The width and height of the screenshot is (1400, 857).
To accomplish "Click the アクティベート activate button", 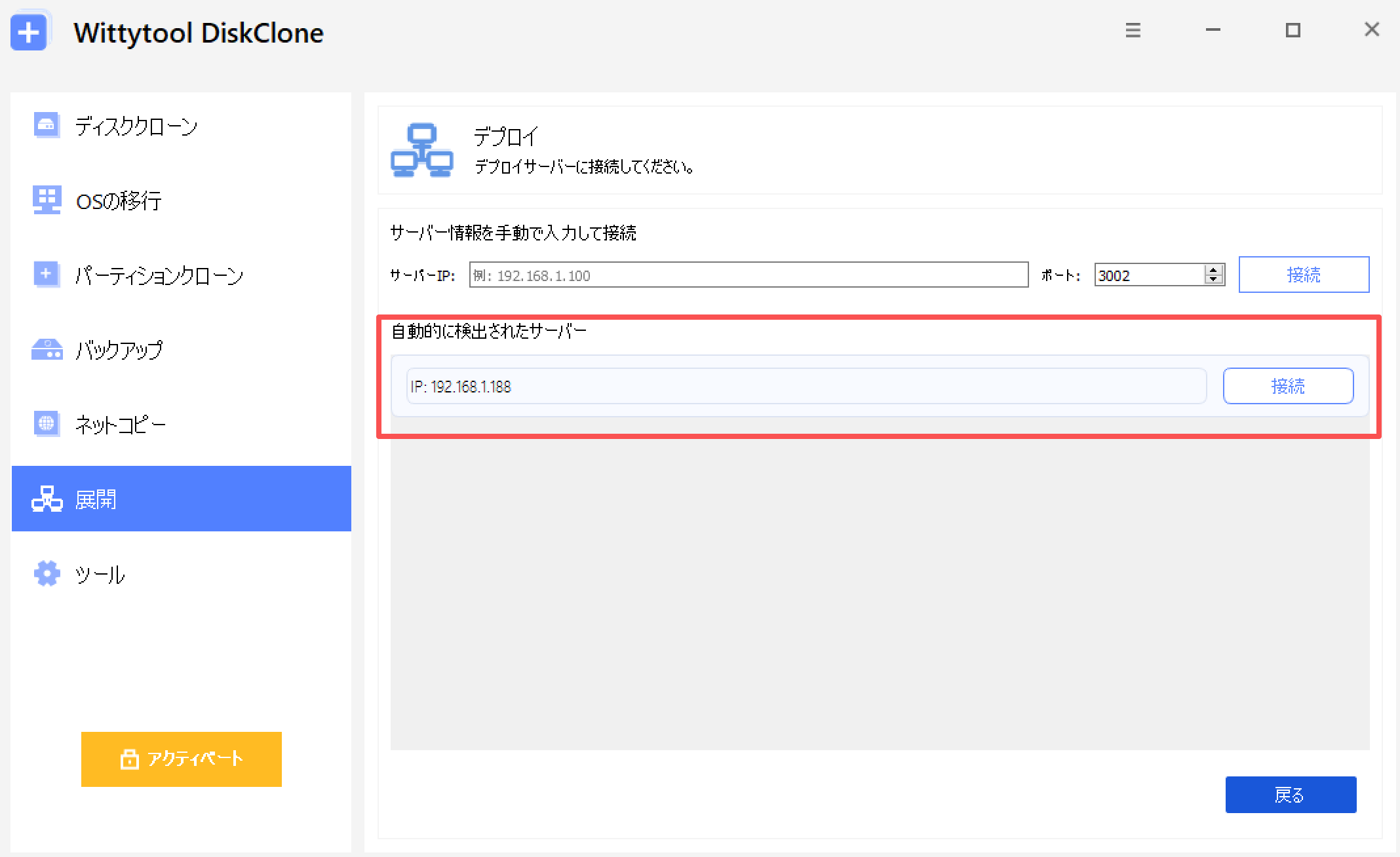I will pos(182,759).
